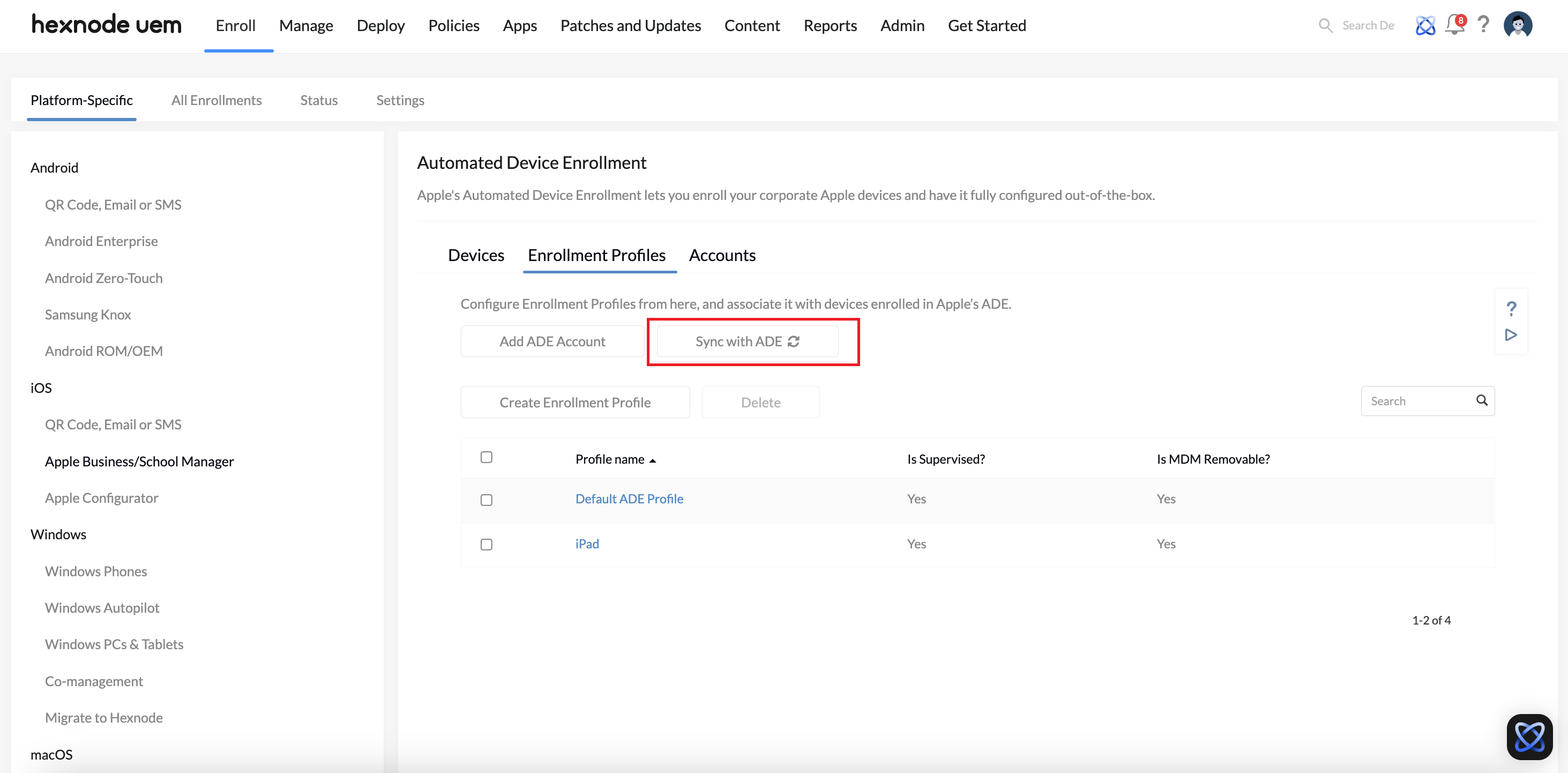Select the Enrollment Profiles tab
The image size is (1568, 773).
tap(596, 255)
